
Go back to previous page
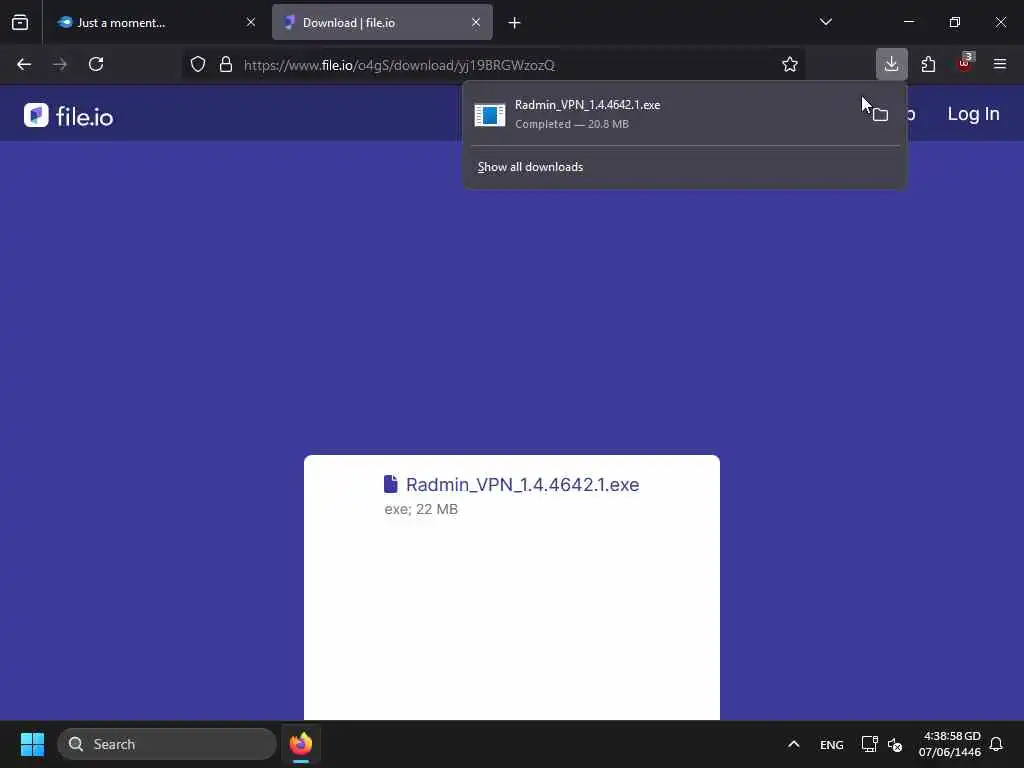(24, 65)
